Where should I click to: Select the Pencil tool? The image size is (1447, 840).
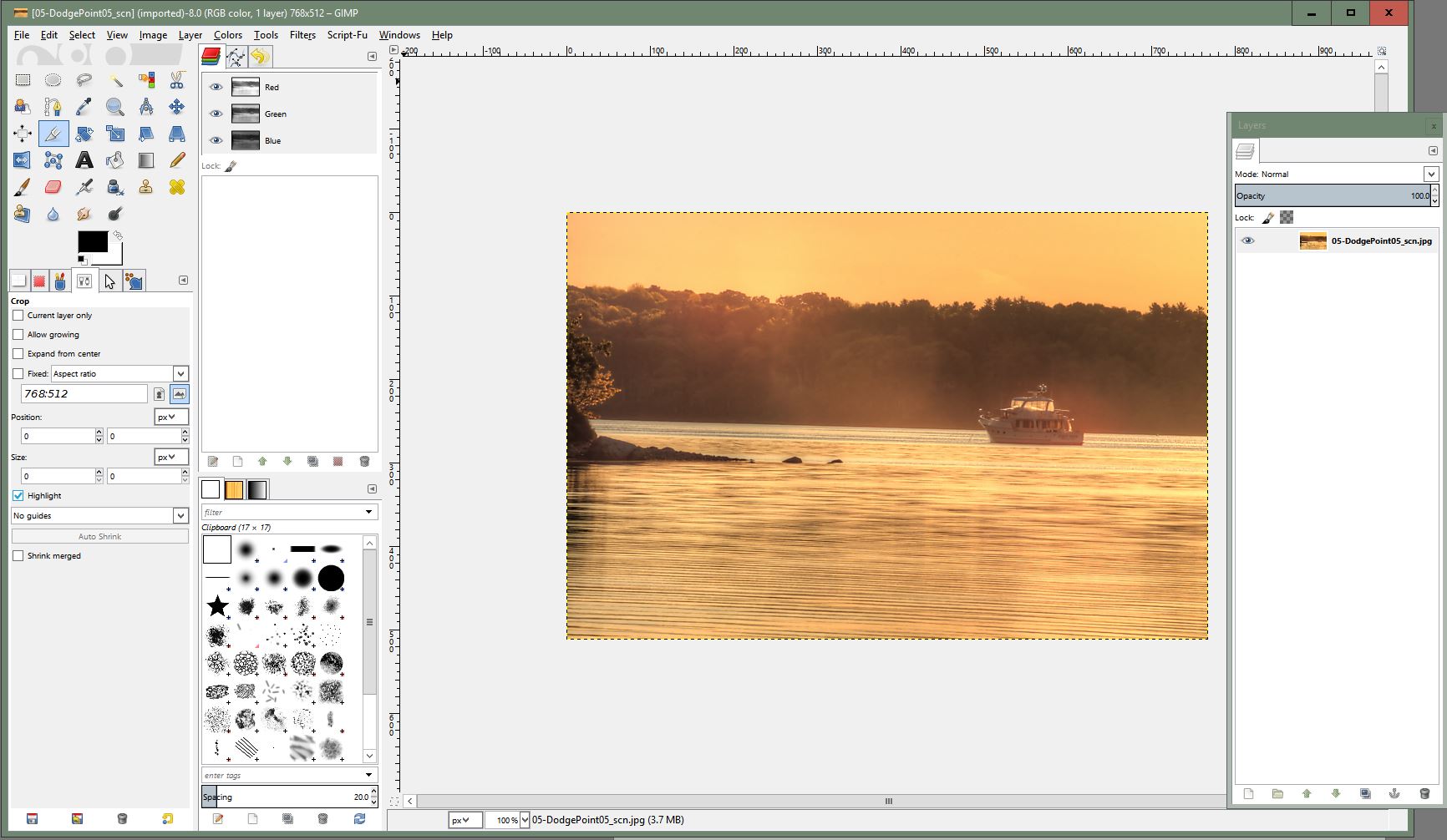point(177,160)
